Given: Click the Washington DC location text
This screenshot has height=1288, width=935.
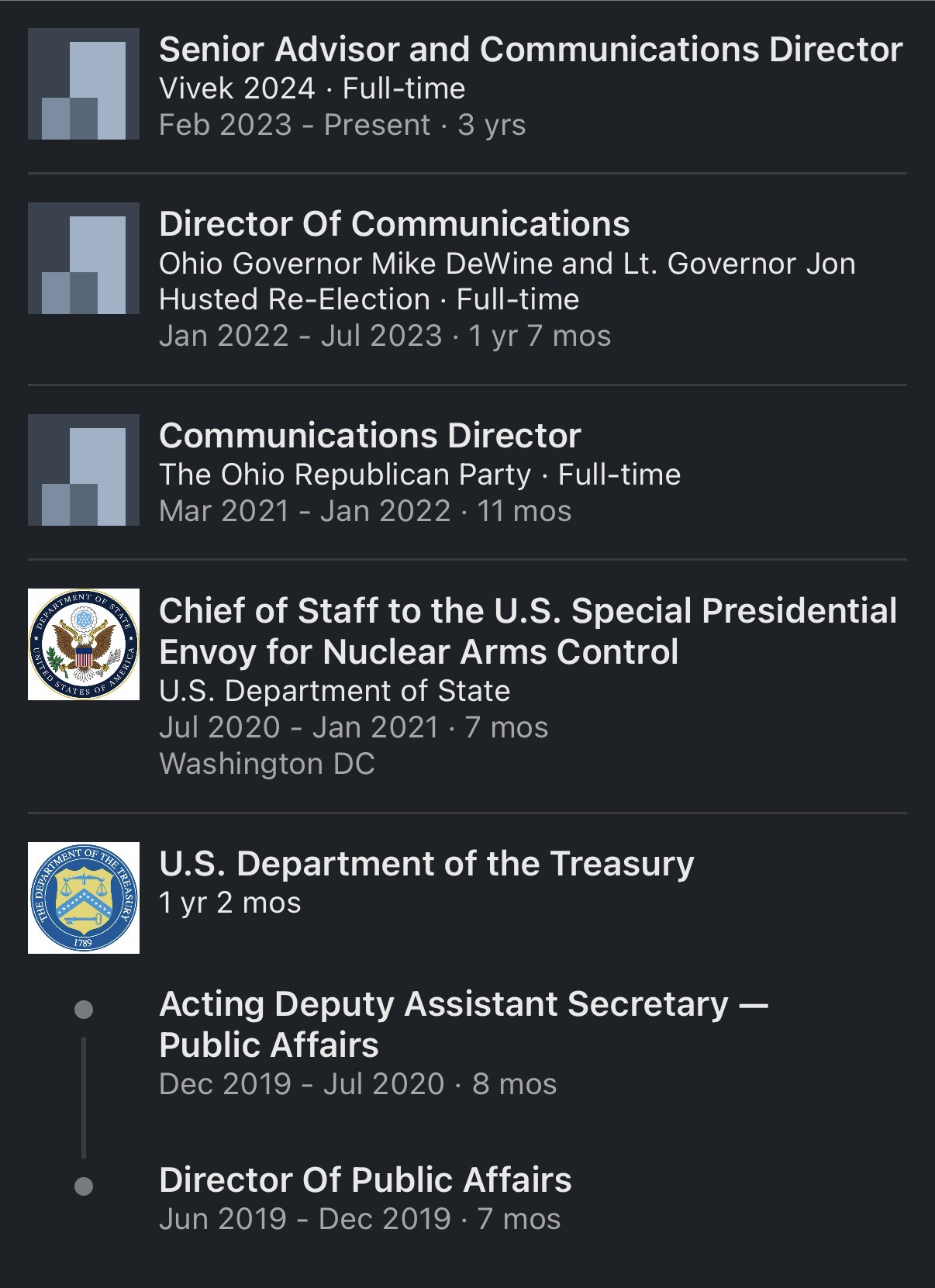Looking at the screenshot, I should pyautogui.click(x=267, y=764).
